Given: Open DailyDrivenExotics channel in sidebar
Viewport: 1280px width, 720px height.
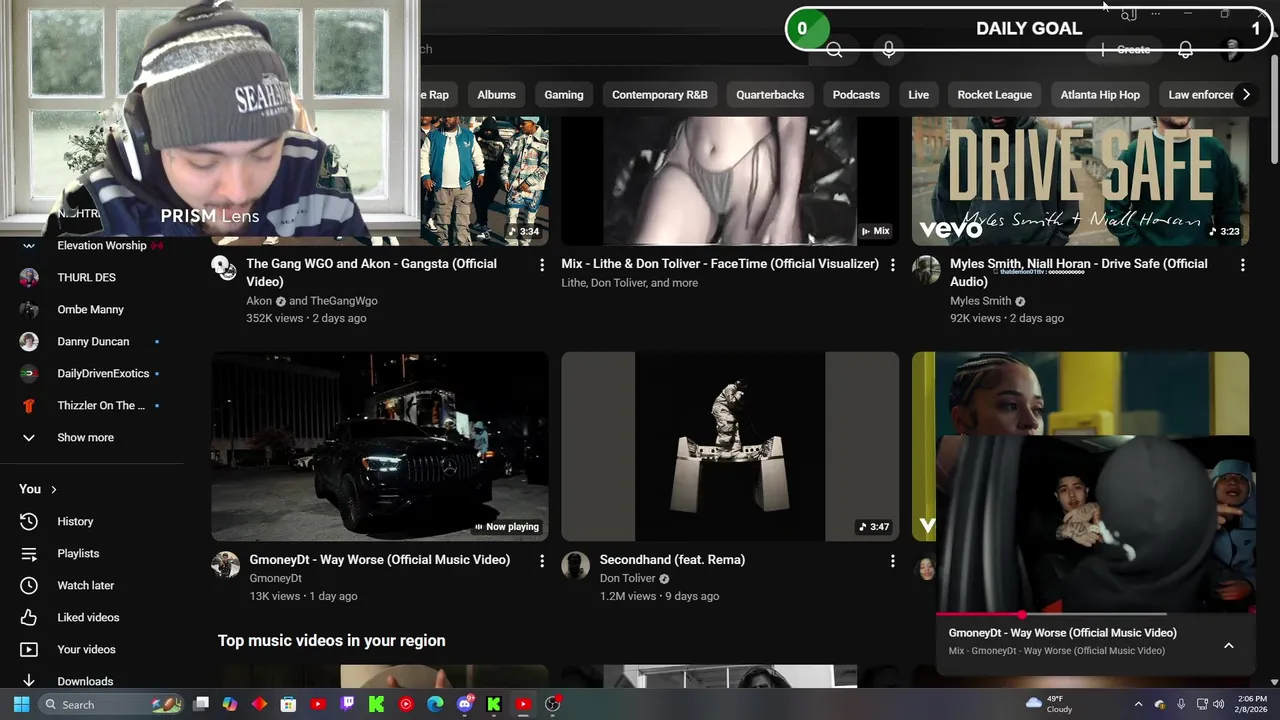Looking at the screenshot, I should click(92, 373).
